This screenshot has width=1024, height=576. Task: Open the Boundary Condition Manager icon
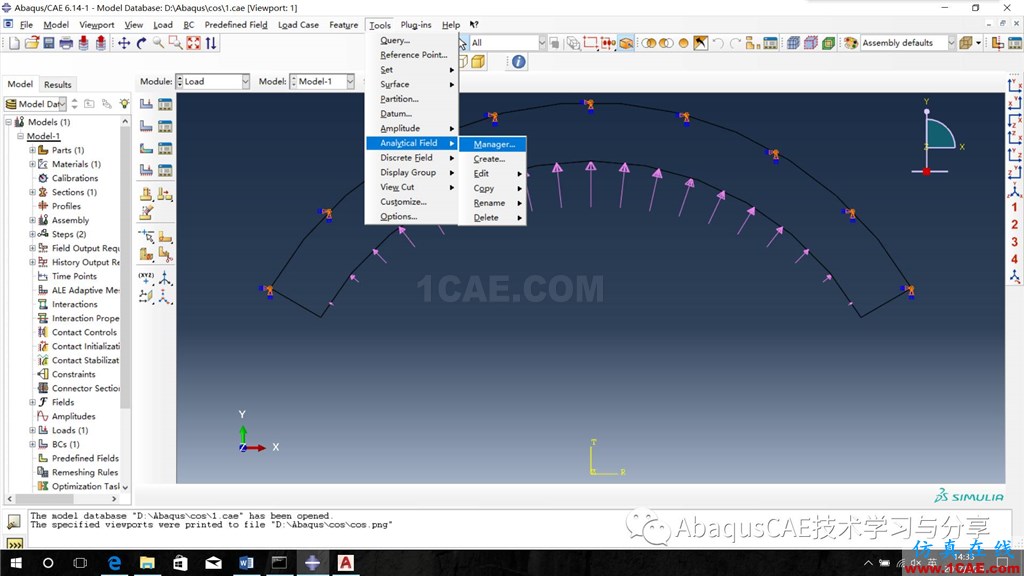coord(165,126)
